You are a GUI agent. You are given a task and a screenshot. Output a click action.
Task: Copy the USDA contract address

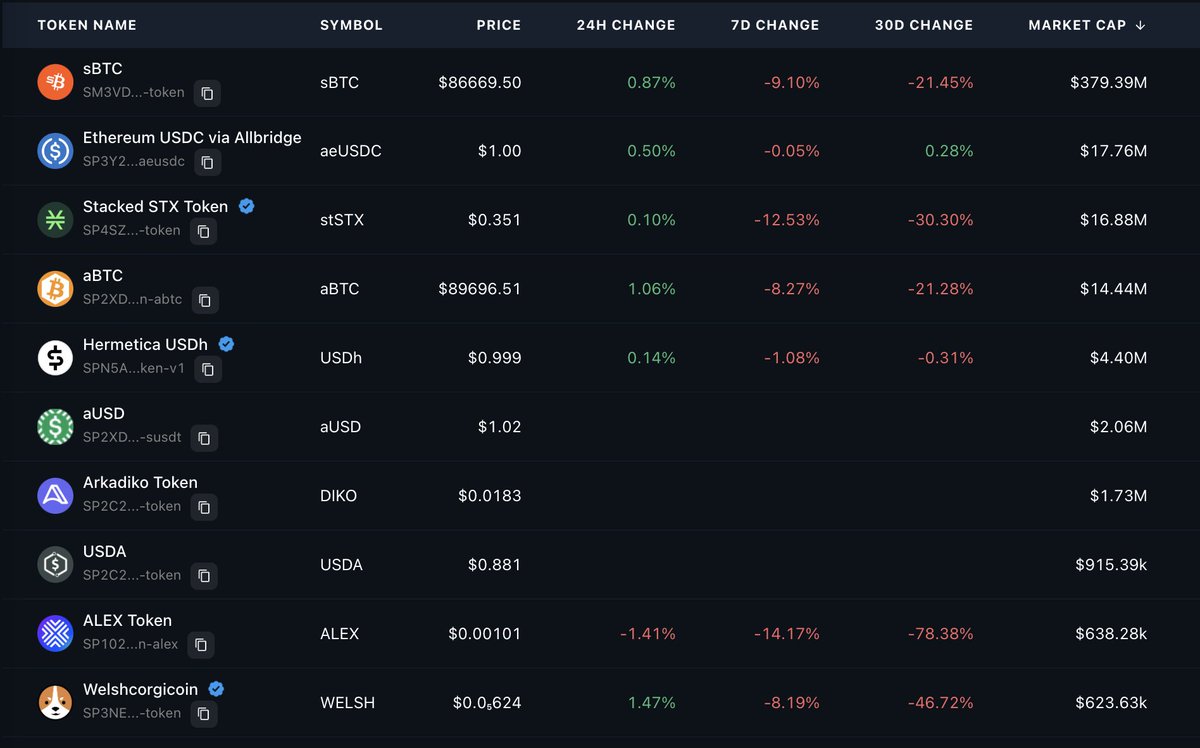(x=203, y=576)
